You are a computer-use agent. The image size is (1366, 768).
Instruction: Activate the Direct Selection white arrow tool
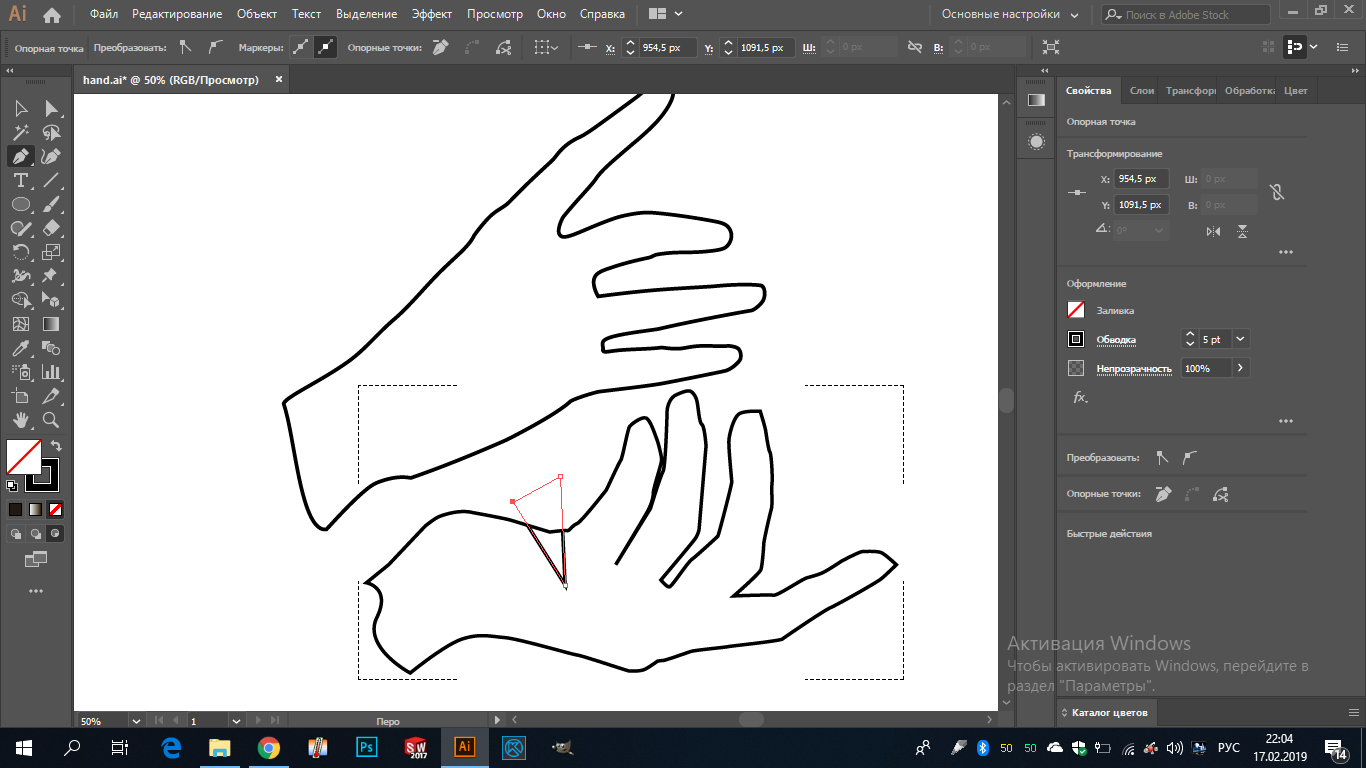tap(51, 108)
